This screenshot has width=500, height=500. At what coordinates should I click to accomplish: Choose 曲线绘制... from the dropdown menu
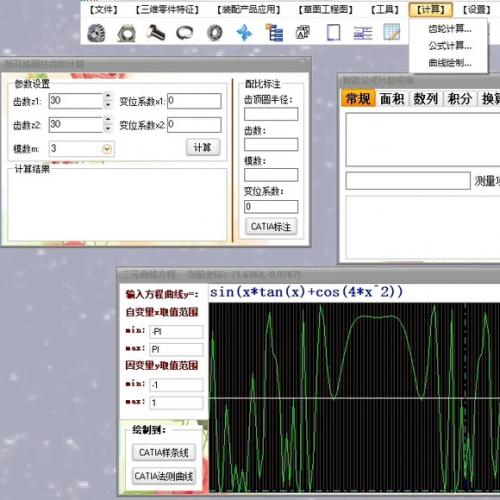point(449,63)
